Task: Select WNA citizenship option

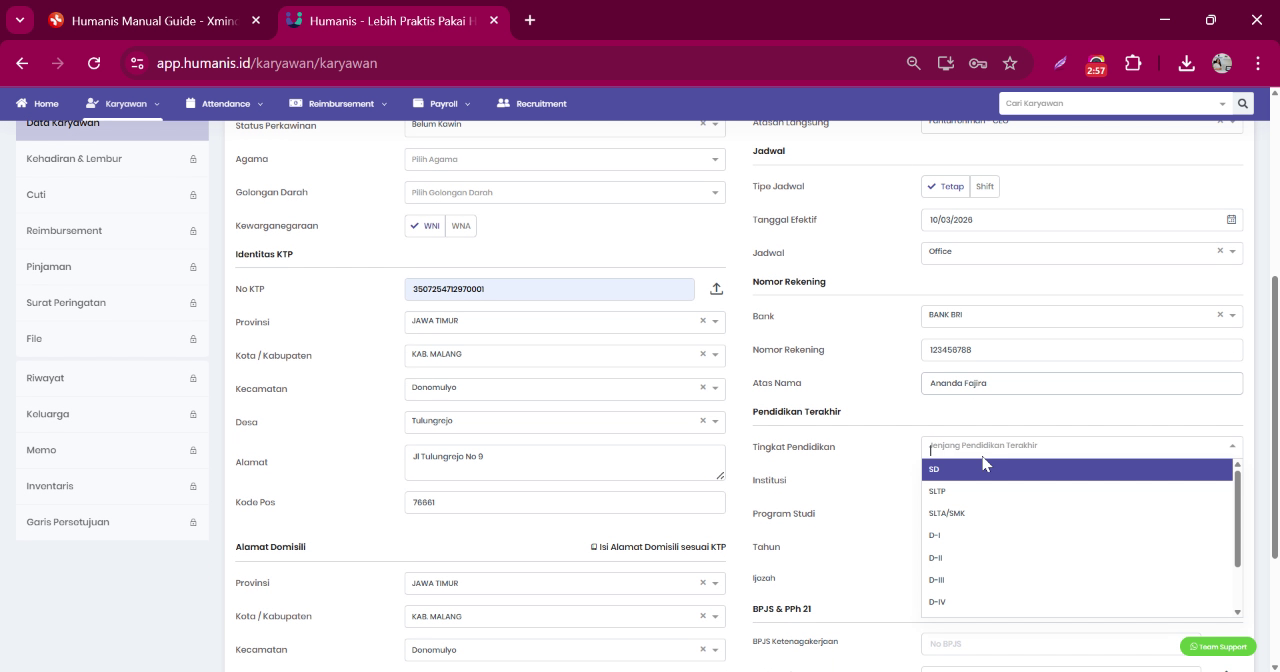Action: tap(461, 226)
